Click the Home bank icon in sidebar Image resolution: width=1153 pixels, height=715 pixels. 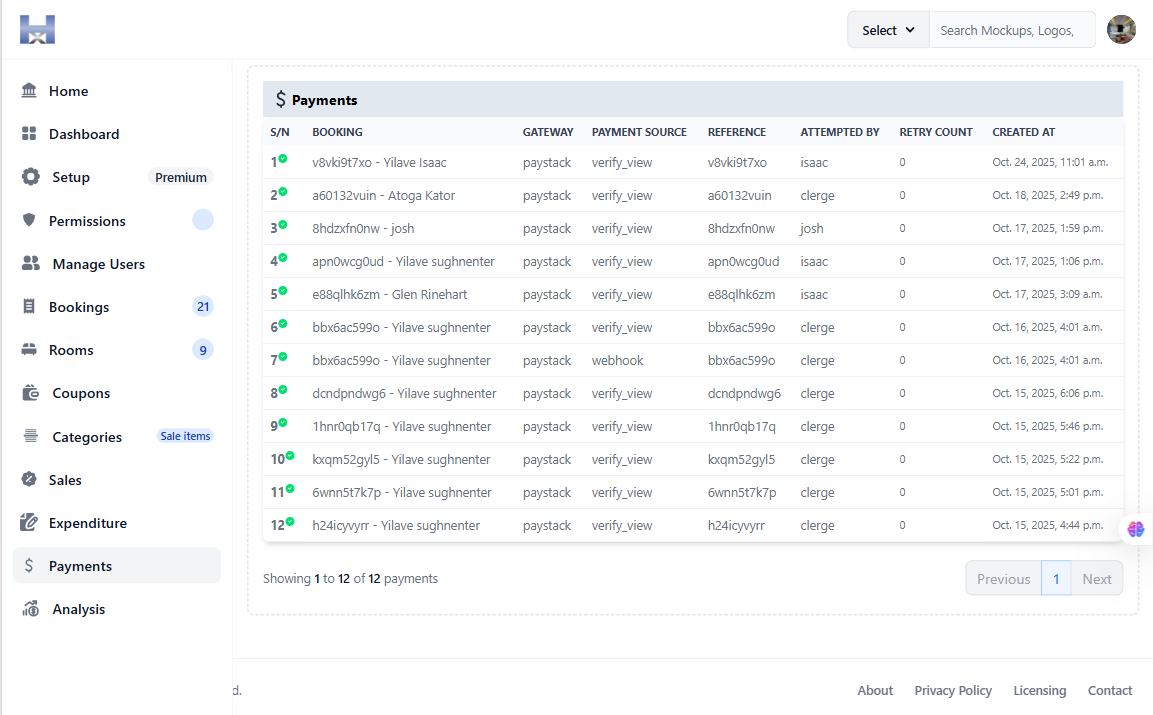tap(30, 91)
